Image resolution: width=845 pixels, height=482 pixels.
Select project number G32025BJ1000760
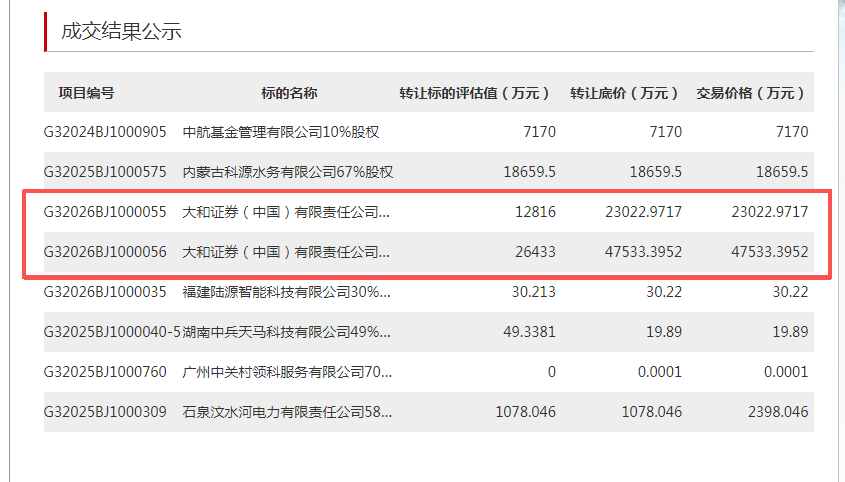pyautogui.click(x=105, y=371)
